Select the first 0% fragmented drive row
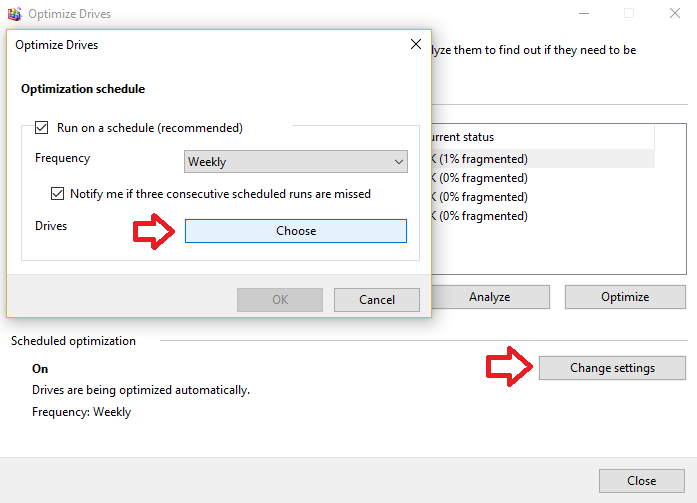The image size is (697, 503). 543,178
